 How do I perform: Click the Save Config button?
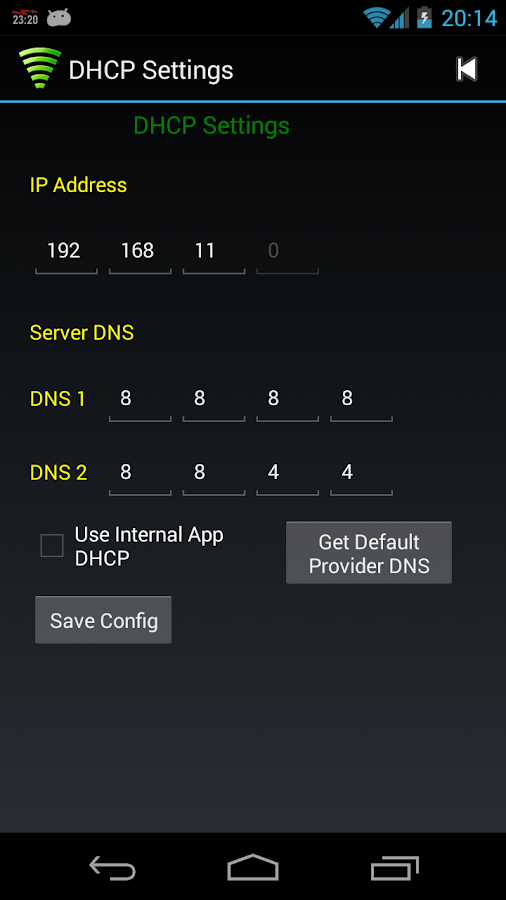pos(103,620)
